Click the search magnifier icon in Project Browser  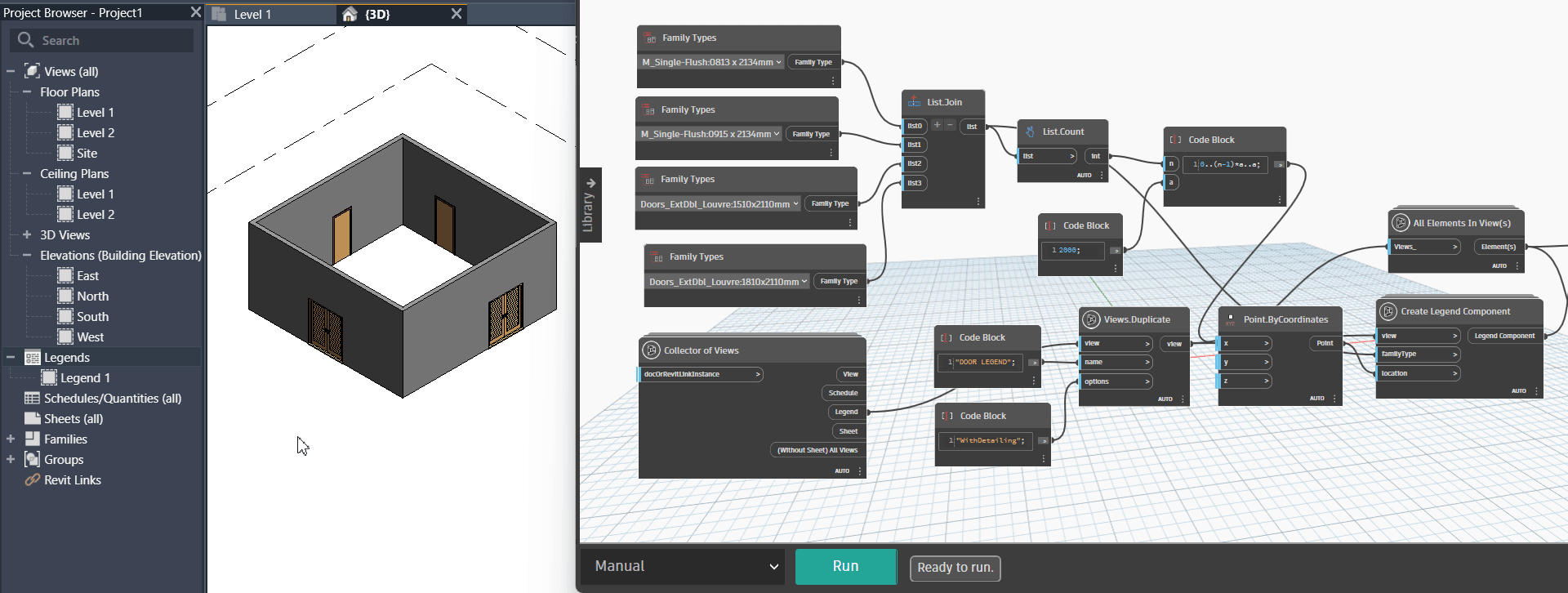(25, 39)
